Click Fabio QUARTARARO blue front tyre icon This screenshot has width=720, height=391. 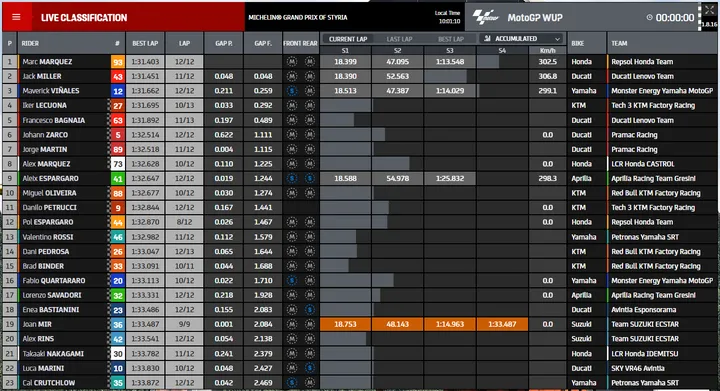click(x=292, y=280)
